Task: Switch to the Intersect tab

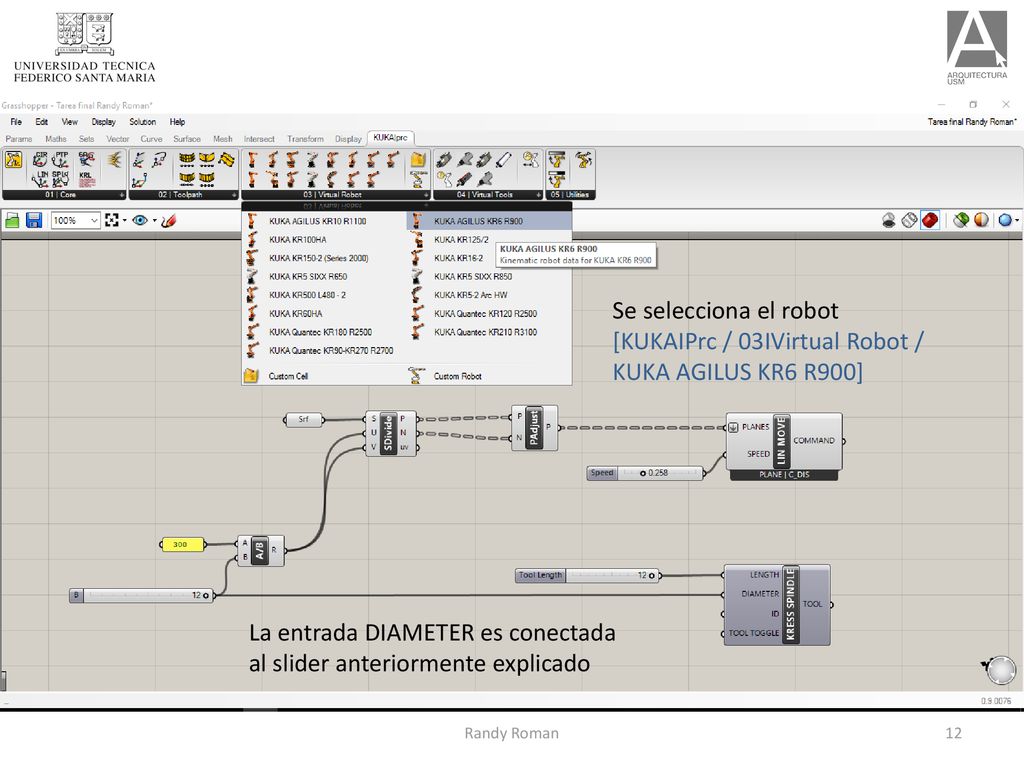Action: 259,139
